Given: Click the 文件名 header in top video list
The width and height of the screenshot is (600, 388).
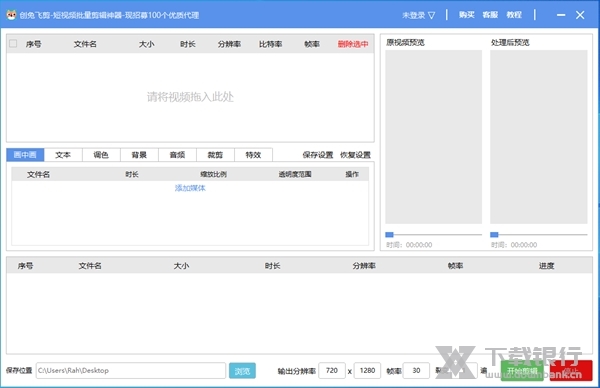Looking at the screenshot, I should click(x=85, y=44).
